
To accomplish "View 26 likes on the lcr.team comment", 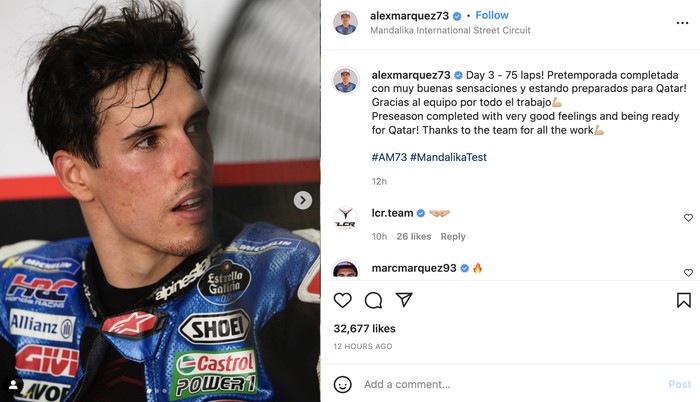I will [414, 237].
